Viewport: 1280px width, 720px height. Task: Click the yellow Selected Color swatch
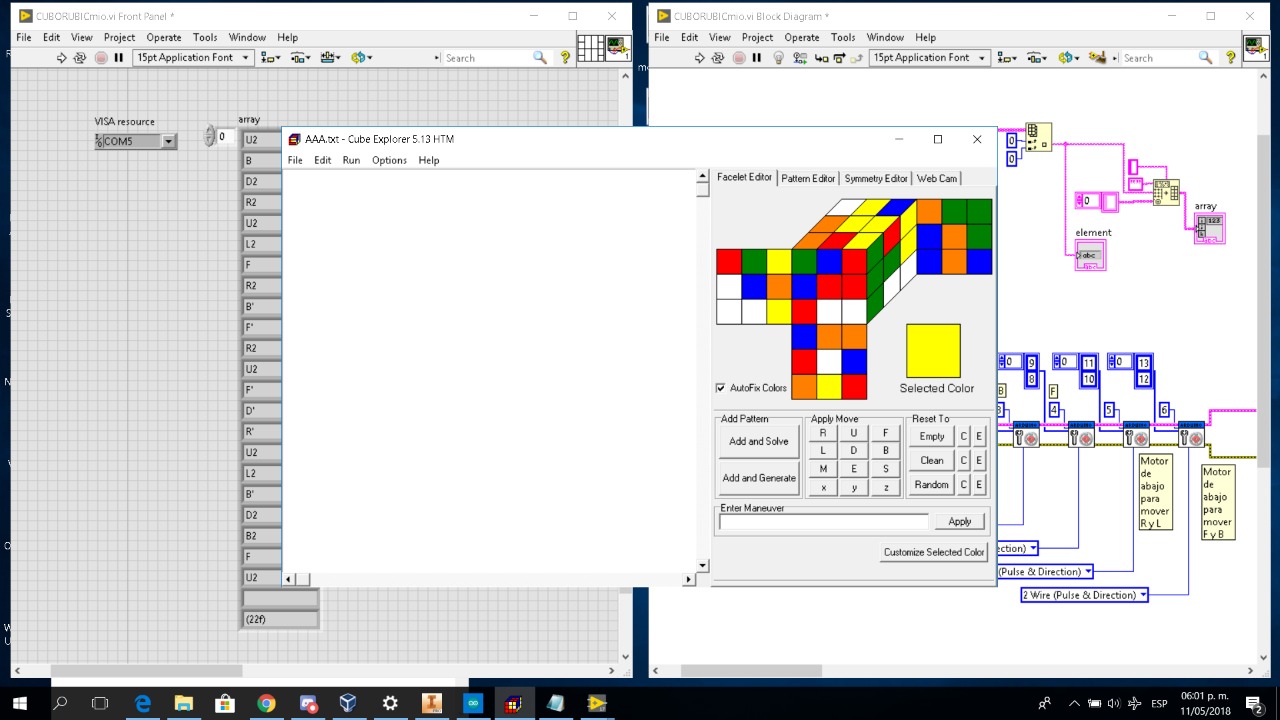[x=933, y=350]
